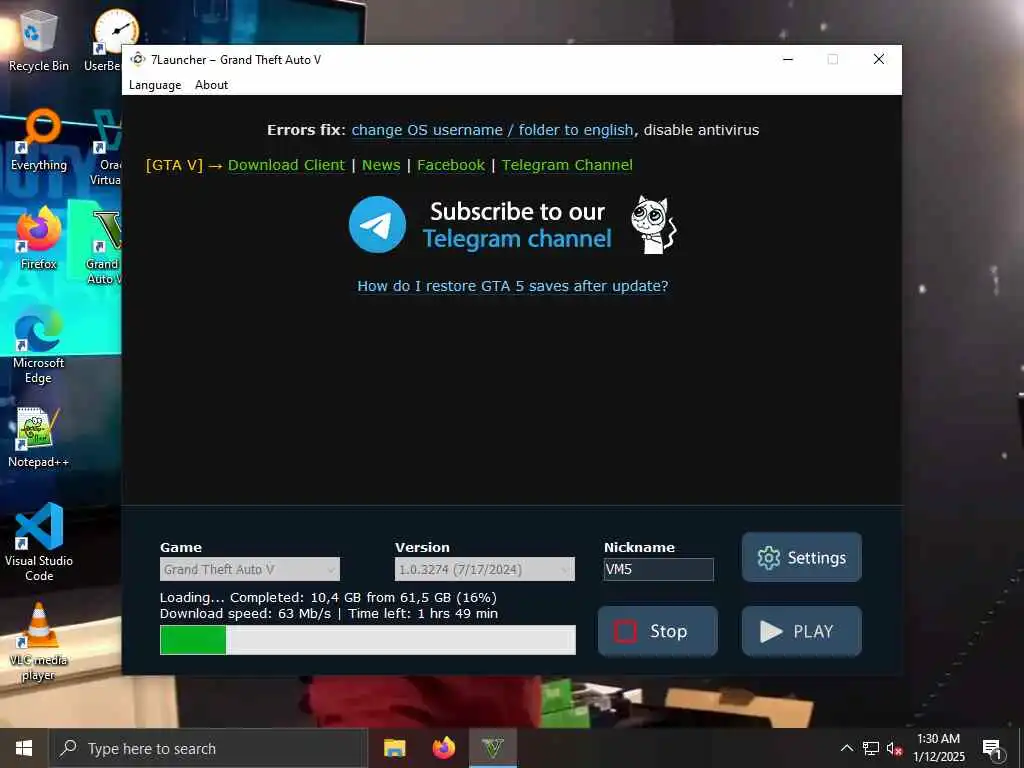This screenshot has width=1024, height=768.
Task: Click the PLAY button
Action: coord(801,631)
